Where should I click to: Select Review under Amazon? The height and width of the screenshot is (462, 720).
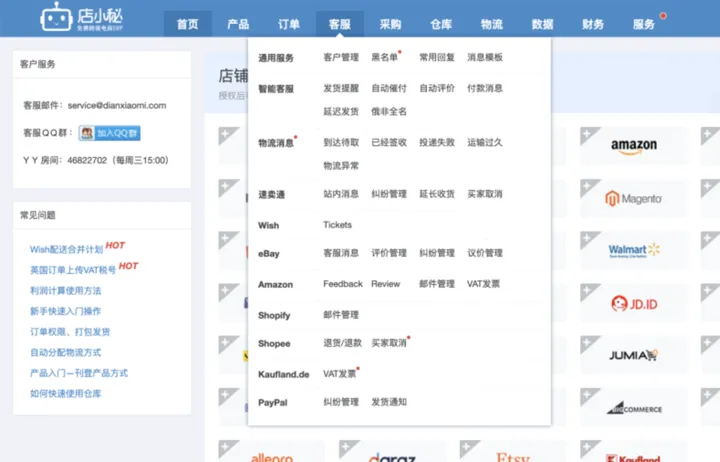tap(386, 284)
